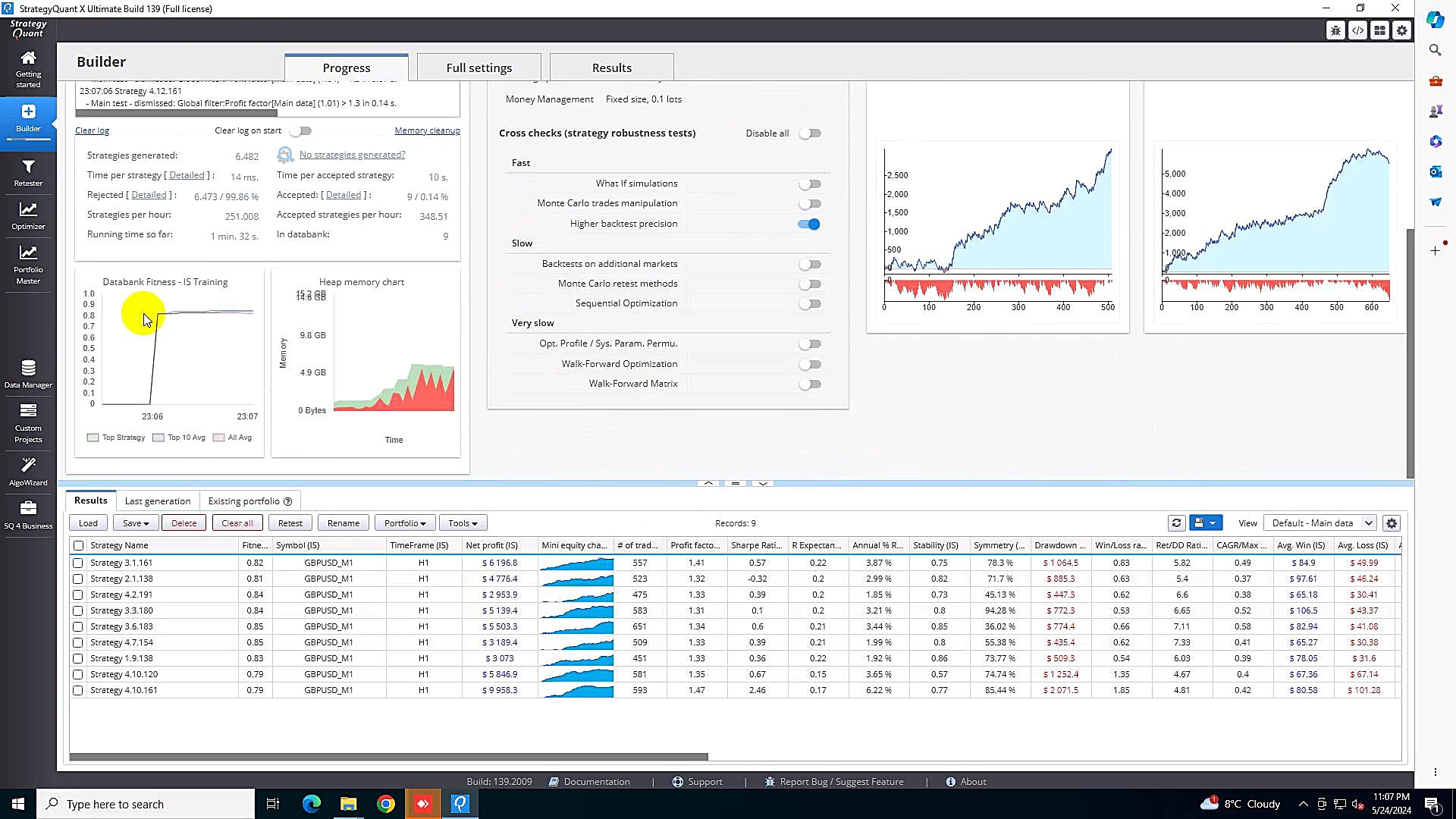Click the Memory cleanup link
The width and height of the screenshot is (1456, 819).
427,130
